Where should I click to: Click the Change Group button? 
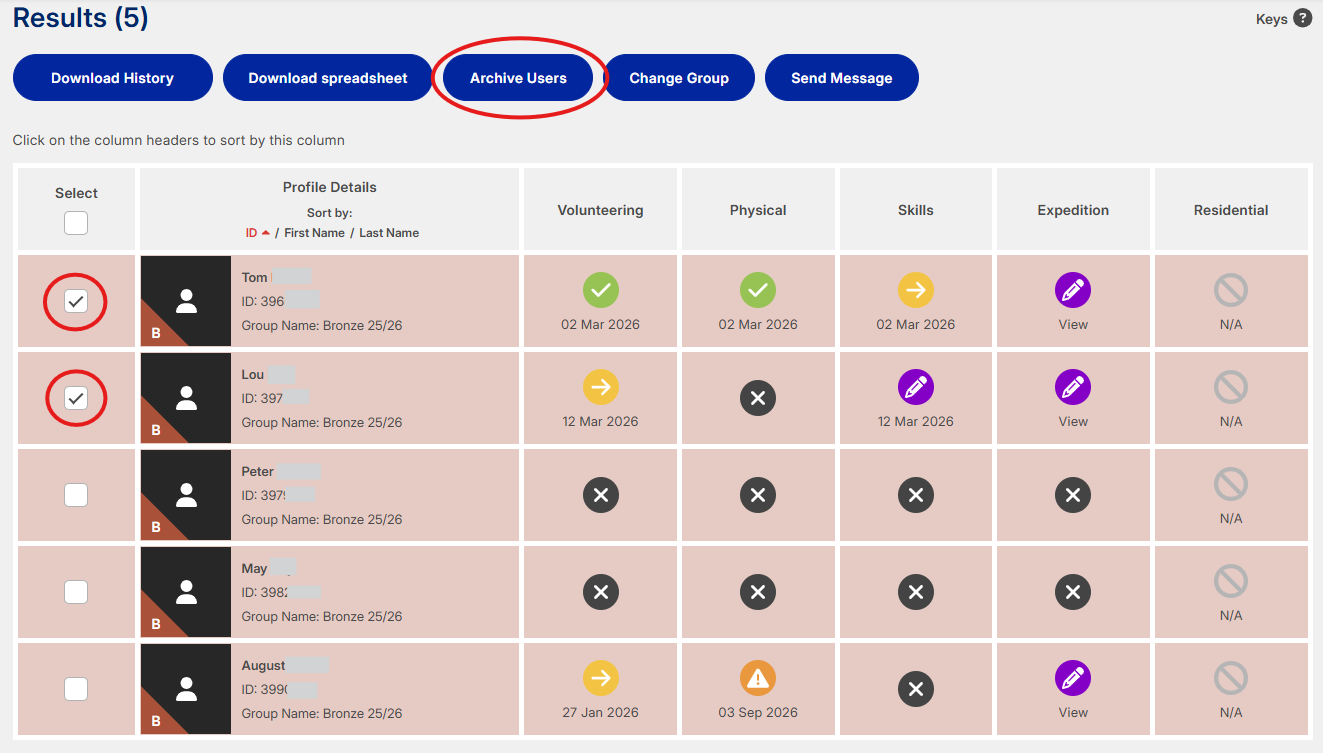(x=679, y=78)
